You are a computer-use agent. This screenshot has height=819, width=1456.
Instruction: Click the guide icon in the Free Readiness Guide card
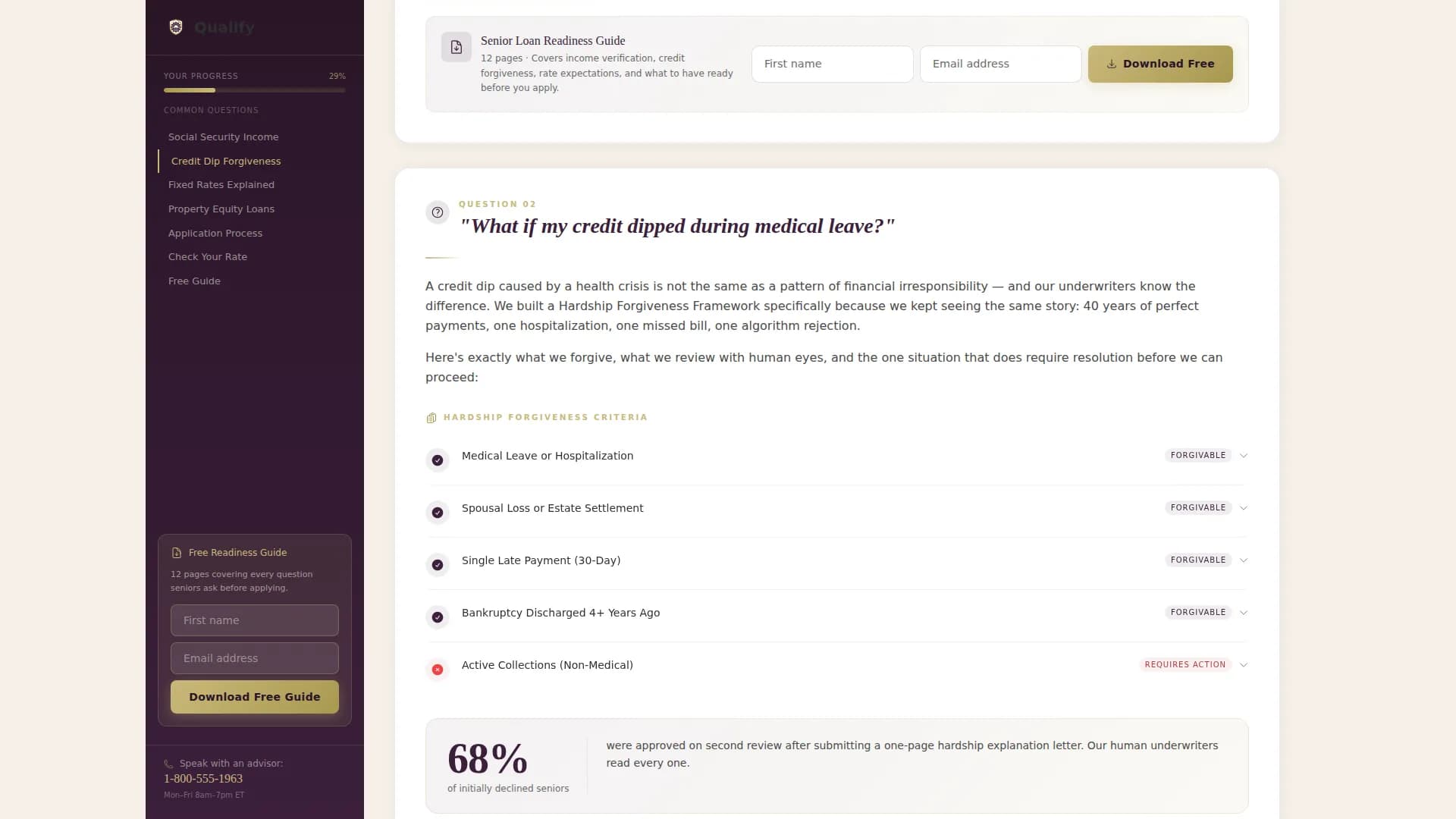tap(177, 552)
